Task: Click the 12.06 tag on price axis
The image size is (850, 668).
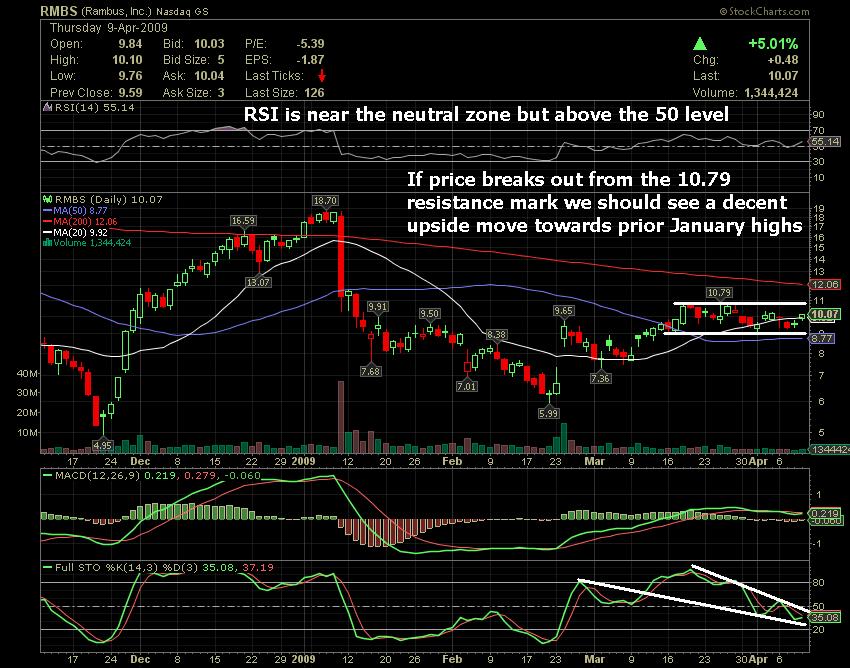Action: click(x=824, y=285)
